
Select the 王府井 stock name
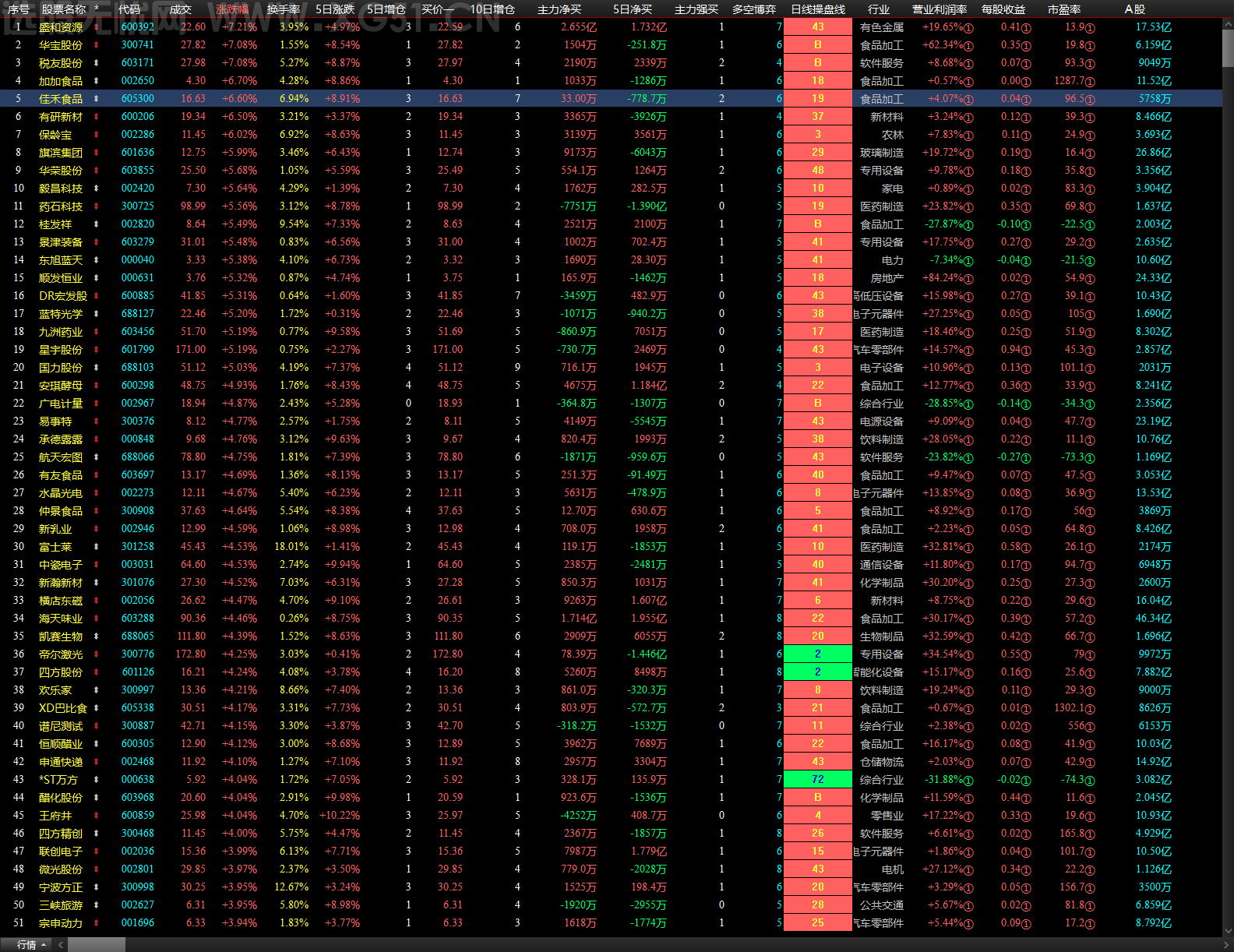click(55, 816)
